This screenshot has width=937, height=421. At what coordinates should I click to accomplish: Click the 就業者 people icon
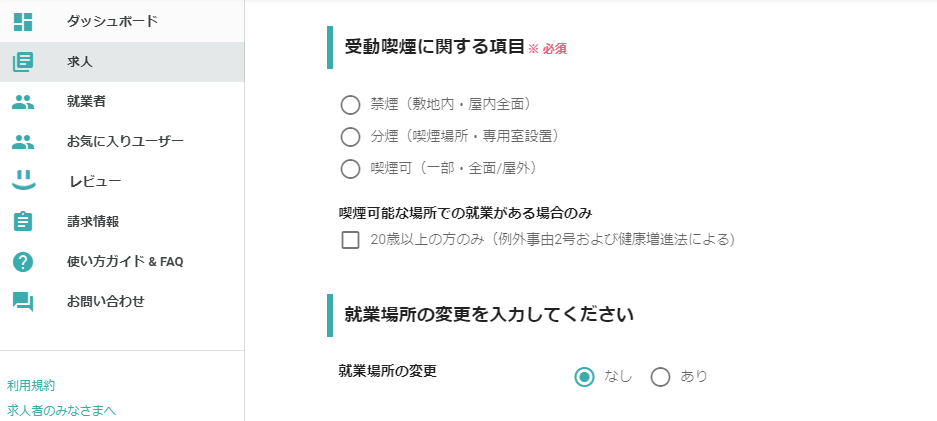[23, 102]
